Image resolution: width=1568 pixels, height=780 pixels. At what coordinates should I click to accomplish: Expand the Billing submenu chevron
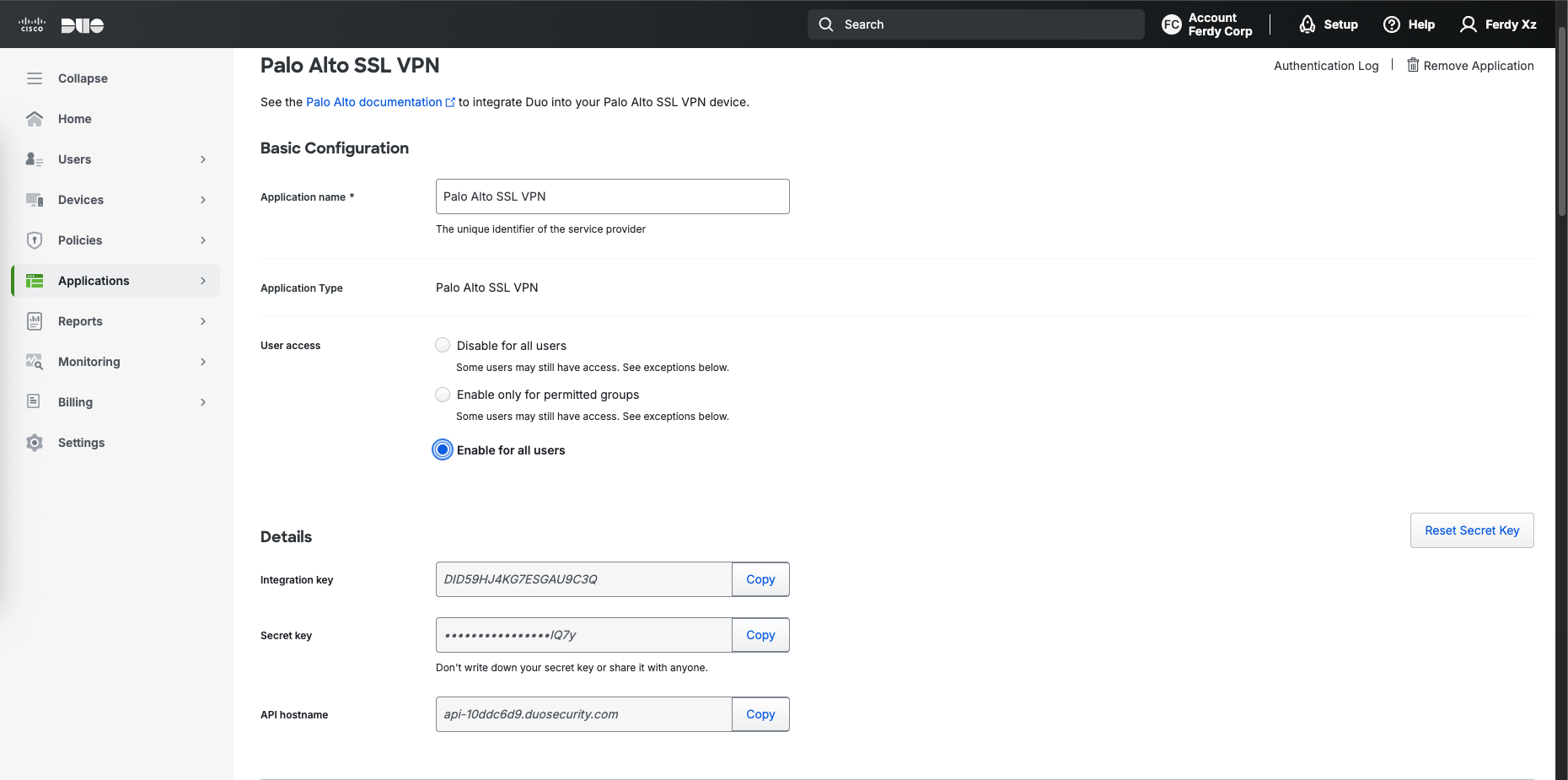point(203,402)
